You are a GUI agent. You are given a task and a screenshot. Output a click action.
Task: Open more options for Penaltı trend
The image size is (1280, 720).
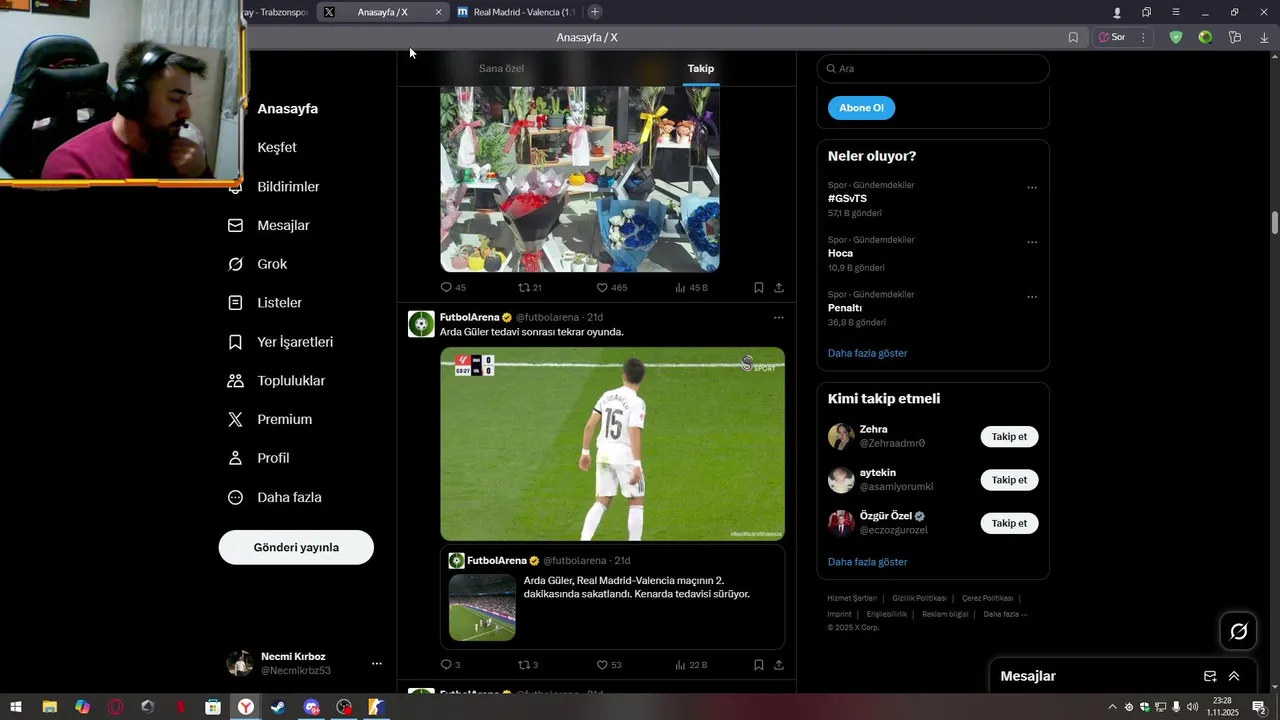pyautogui.click(x=1032, y=297)
